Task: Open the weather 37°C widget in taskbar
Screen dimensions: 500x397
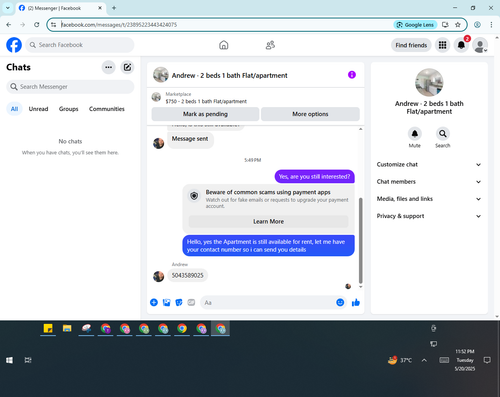Action: pyautogui.click(x=400, y=360)
